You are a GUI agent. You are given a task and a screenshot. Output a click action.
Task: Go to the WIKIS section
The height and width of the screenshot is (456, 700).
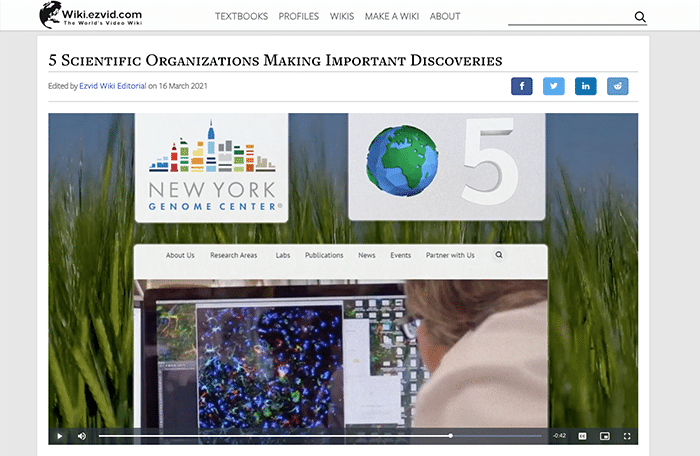tap(342, 17)
